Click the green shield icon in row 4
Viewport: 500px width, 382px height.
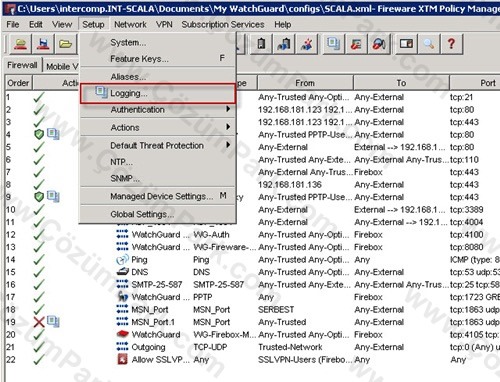coord(39,134)
